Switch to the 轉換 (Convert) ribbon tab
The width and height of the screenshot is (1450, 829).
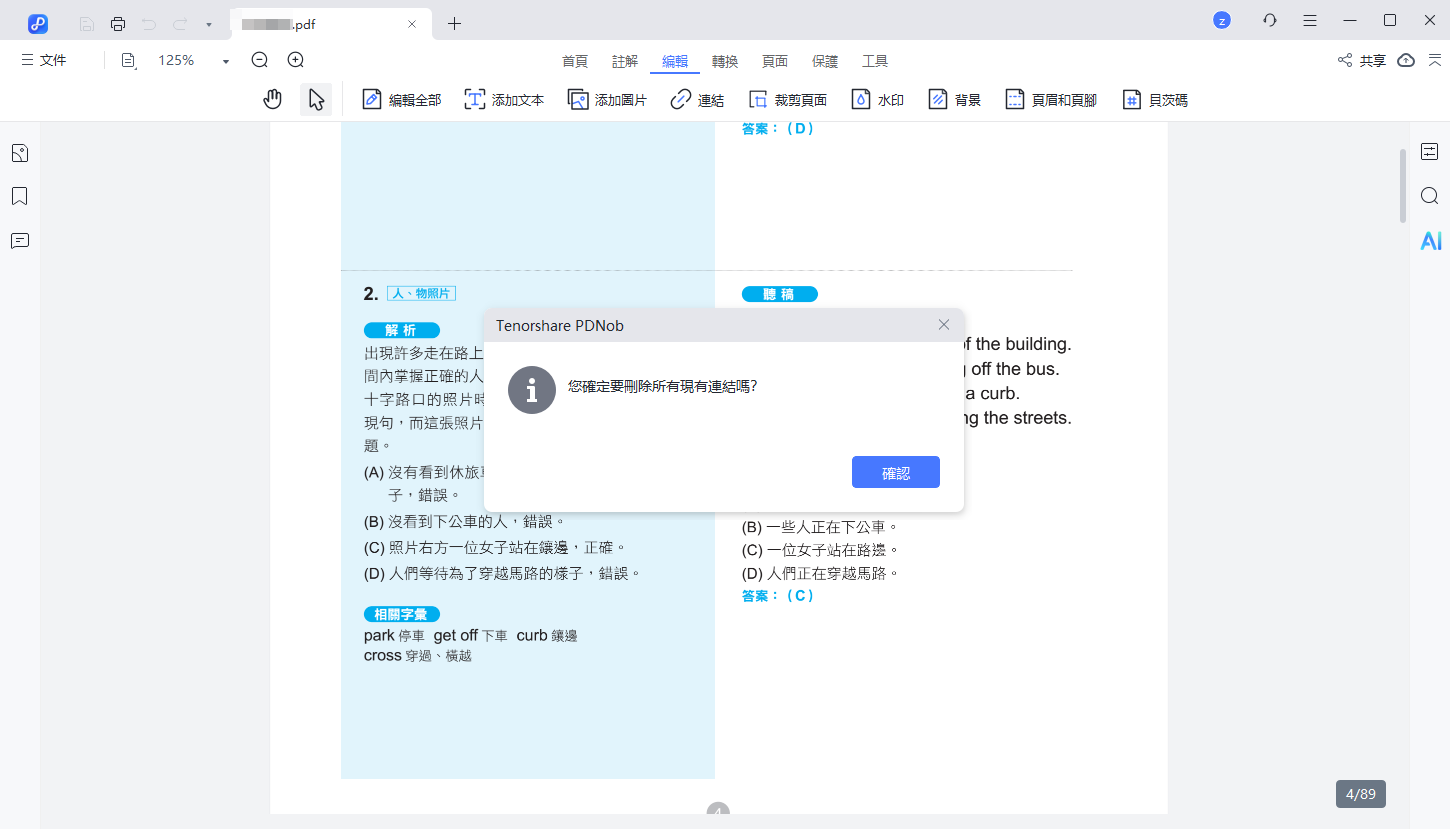(x=724, y=60)
